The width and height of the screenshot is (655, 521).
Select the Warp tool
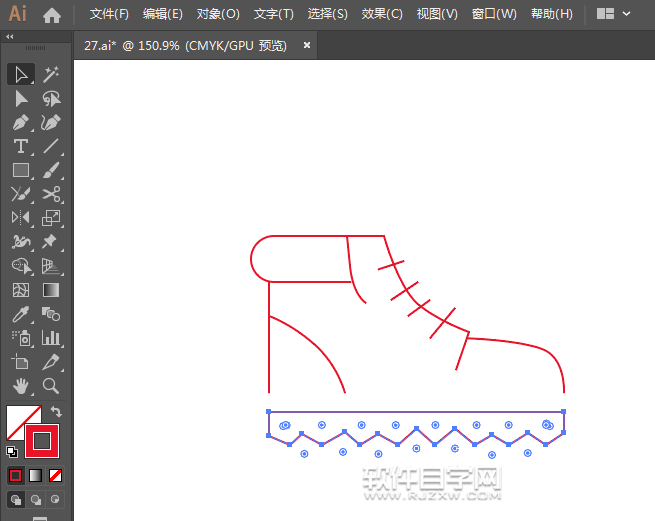pos(21,241)
